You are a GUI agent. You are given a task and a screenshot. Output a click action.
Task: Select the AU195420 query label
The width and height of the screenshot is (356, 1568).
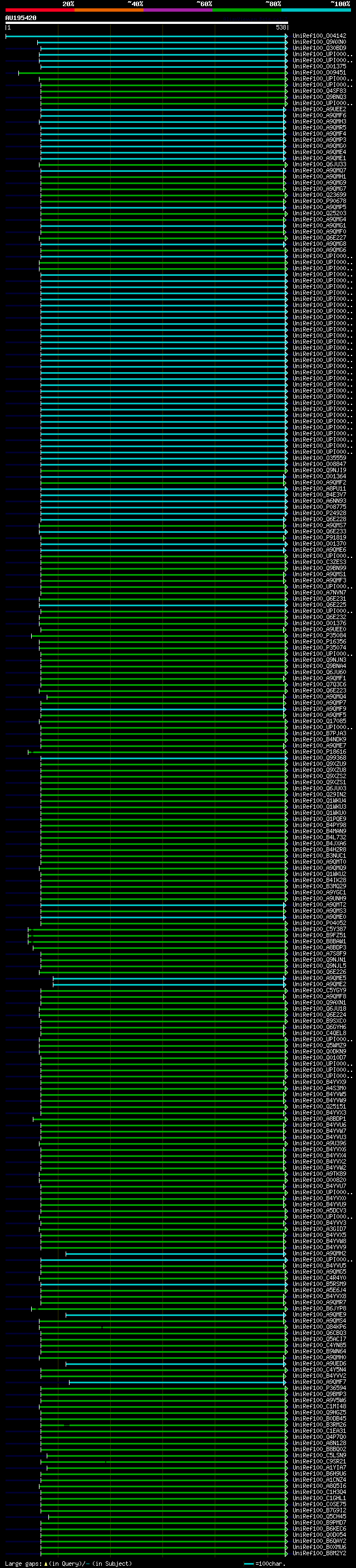(21, 18)
